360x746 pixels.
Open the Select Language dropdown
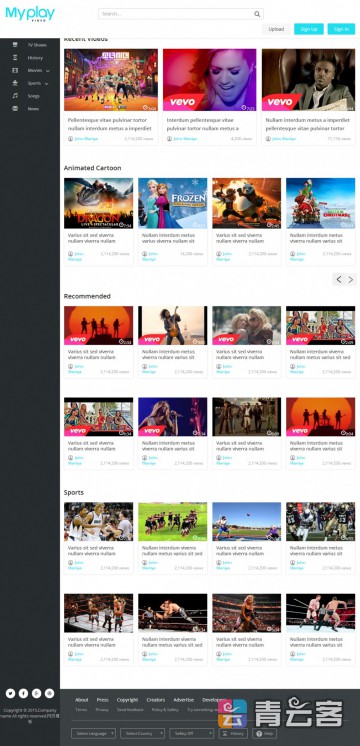(93, 733)
